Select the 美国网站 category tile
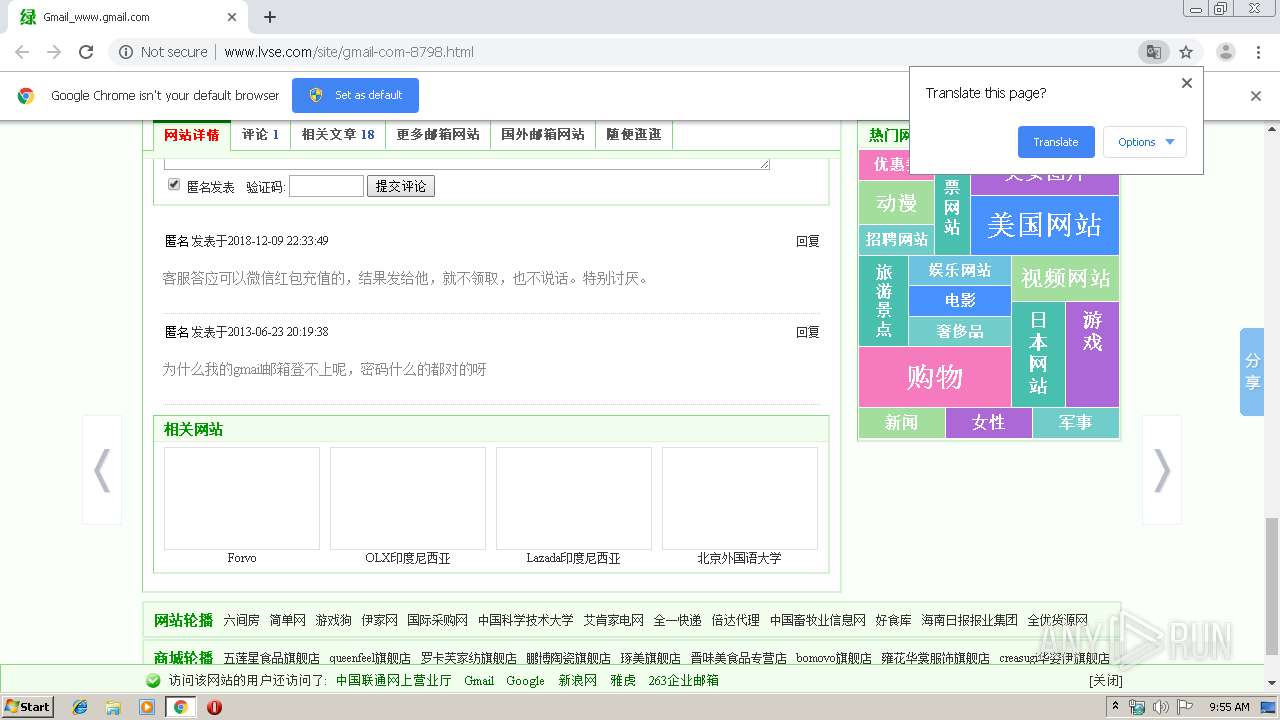The height and width of the screenshot is (720, 1280). tap(1044, 225)
